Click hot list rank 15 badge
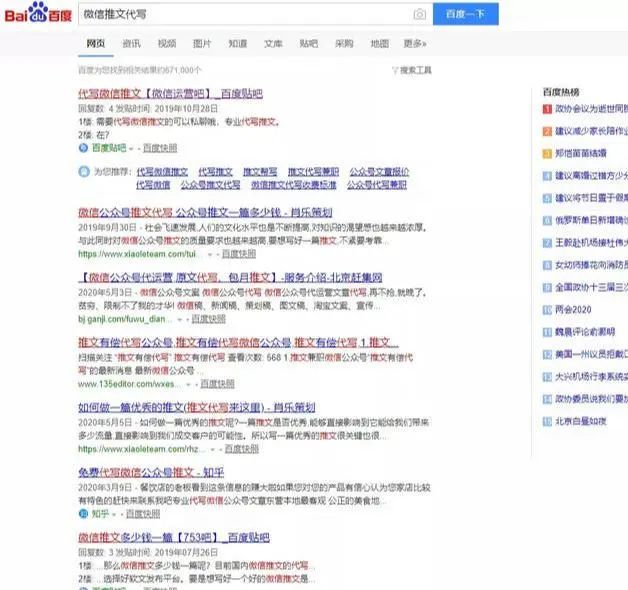The image size is (628, 590). pyautogui.click(x=547, y=421)
